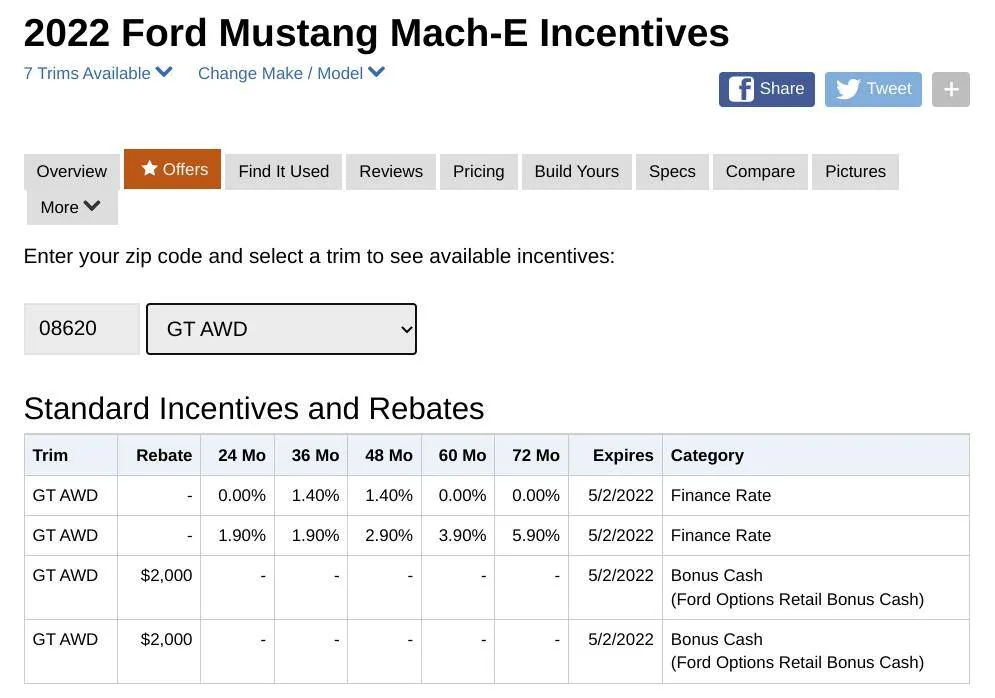This screenshot has height=698, width=995.
Task: Open the Compare tab
Action: click(x=760, y=171)
